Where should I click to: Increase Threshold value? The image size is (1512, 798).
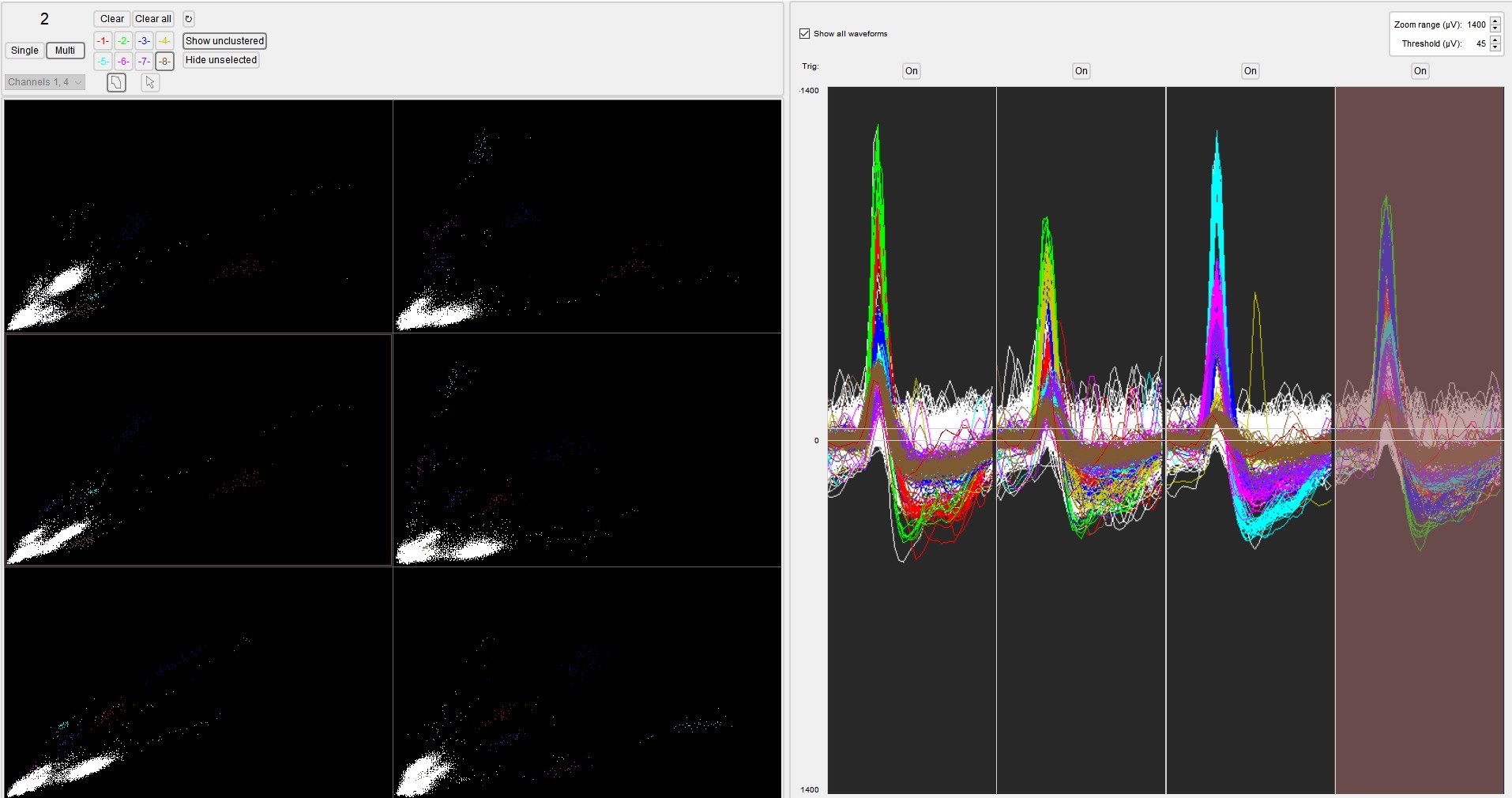point(1495,40)
